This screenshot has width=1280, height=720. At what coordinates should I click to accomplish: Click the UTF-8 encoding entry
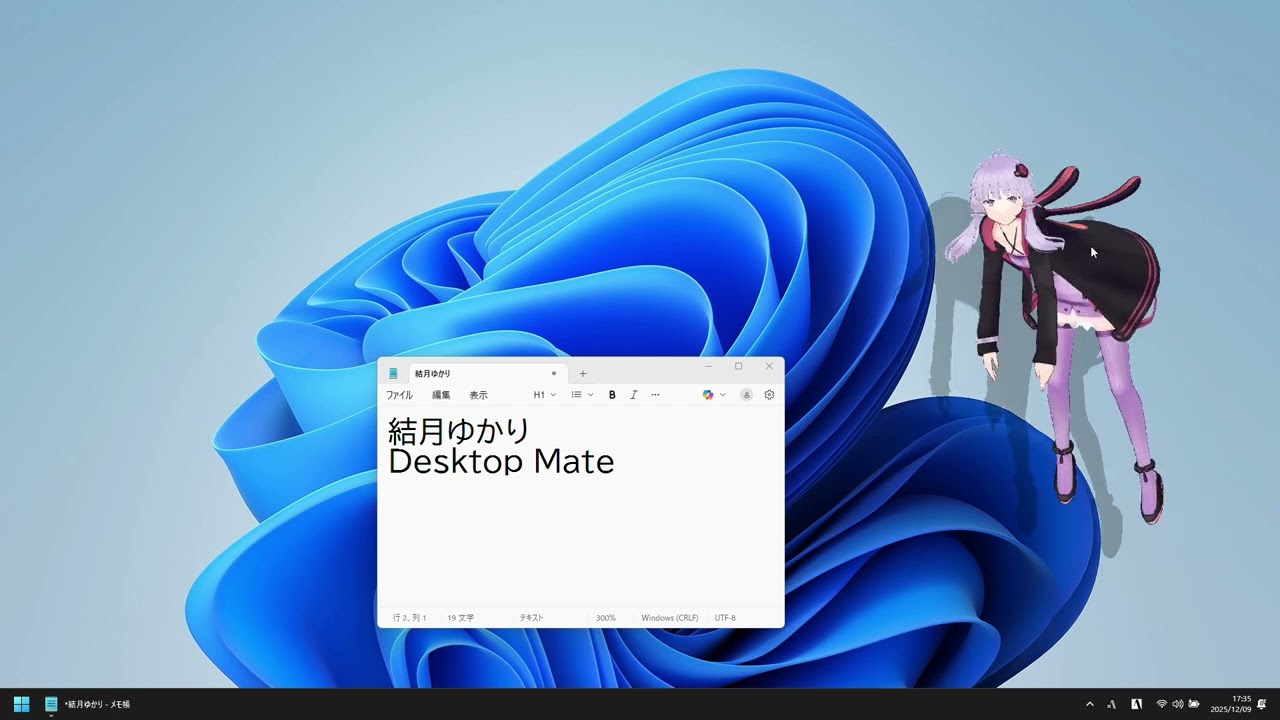click(x=725, y=618)
